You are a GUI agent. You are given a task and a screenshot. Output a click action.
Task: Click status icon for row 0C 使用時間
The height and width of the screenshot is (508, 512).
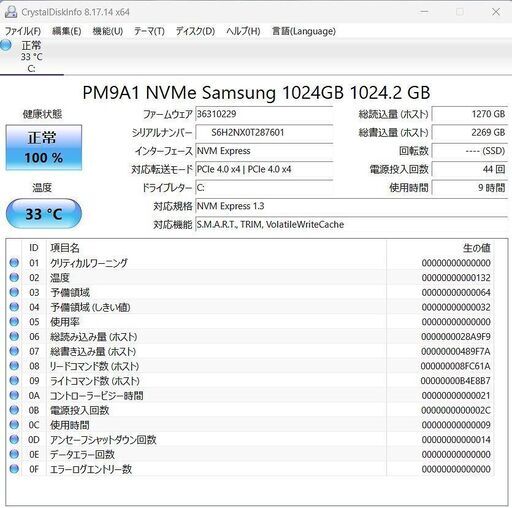(x=14, y=425)
